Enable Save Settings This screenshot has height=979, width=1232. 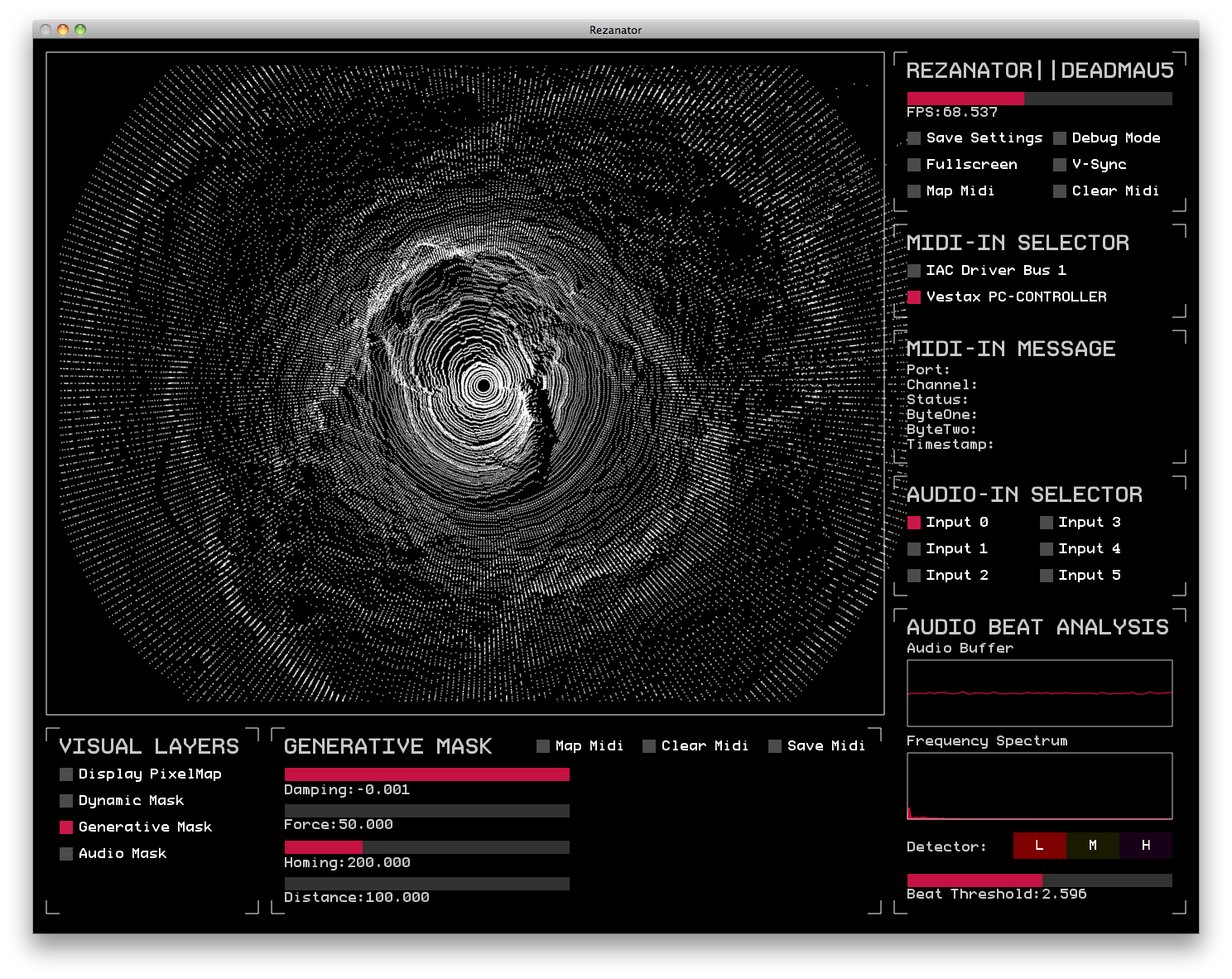point(914,137)
